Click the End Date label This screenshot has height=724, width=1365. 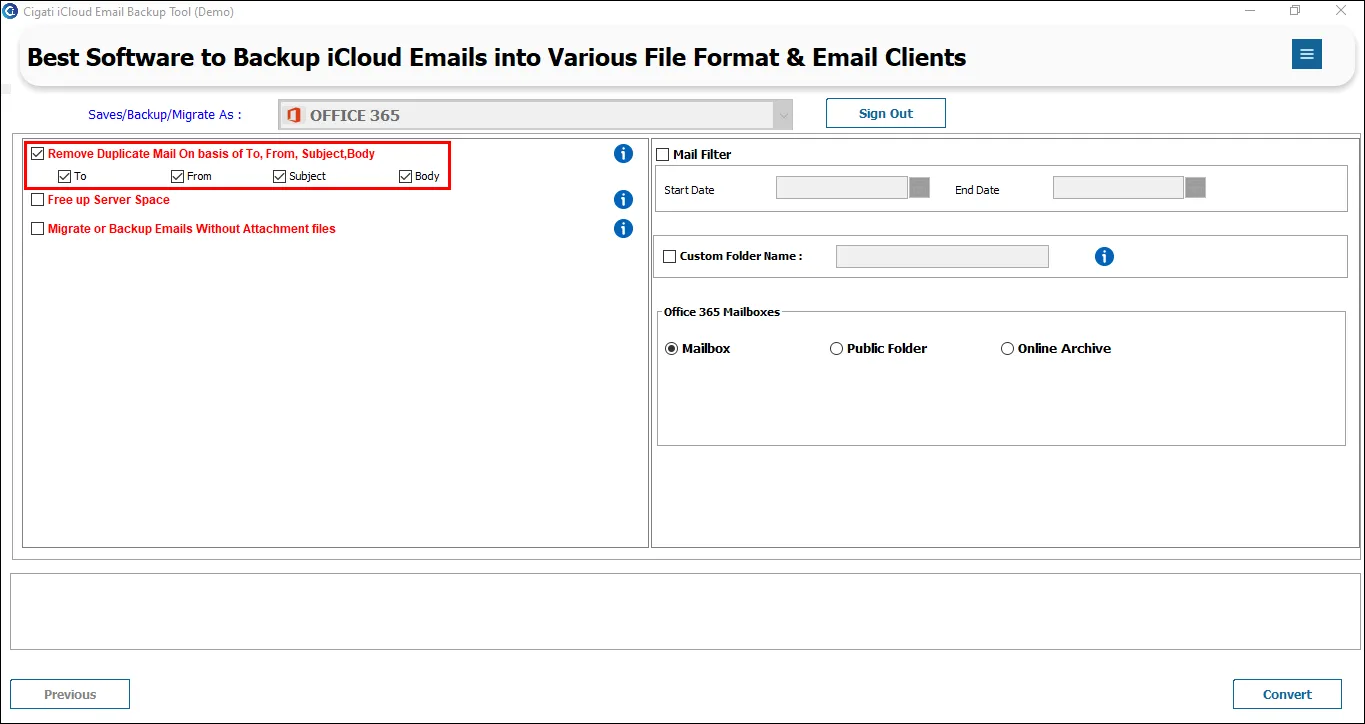977,190
